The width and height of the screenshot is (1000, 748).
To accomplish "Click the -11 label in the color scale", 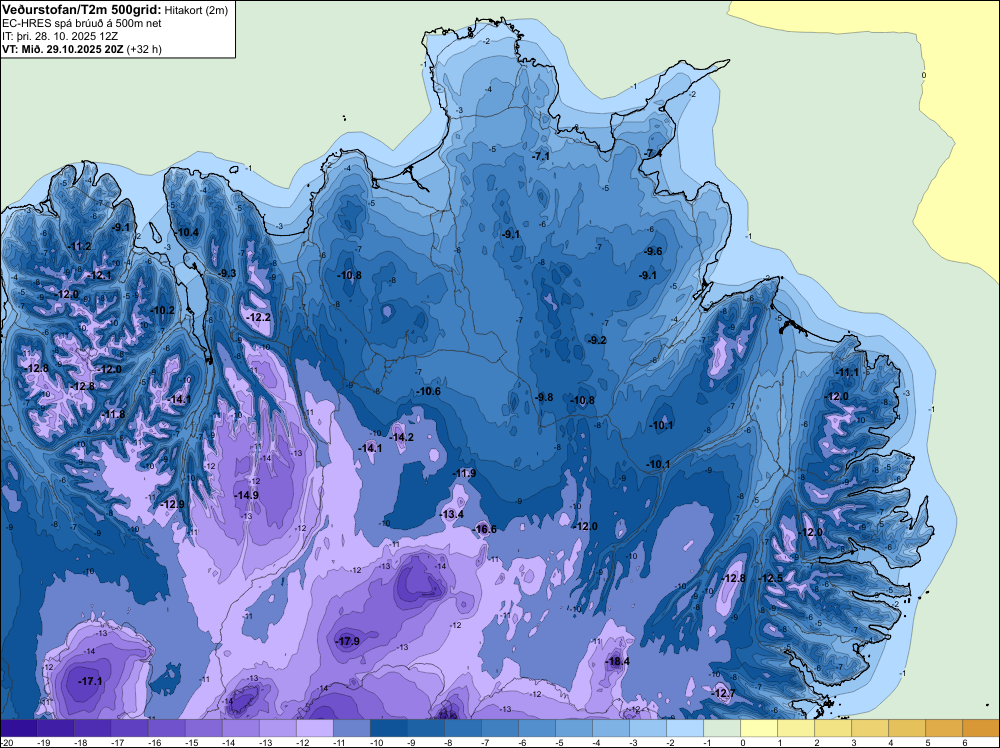I will tap(340, 743).
